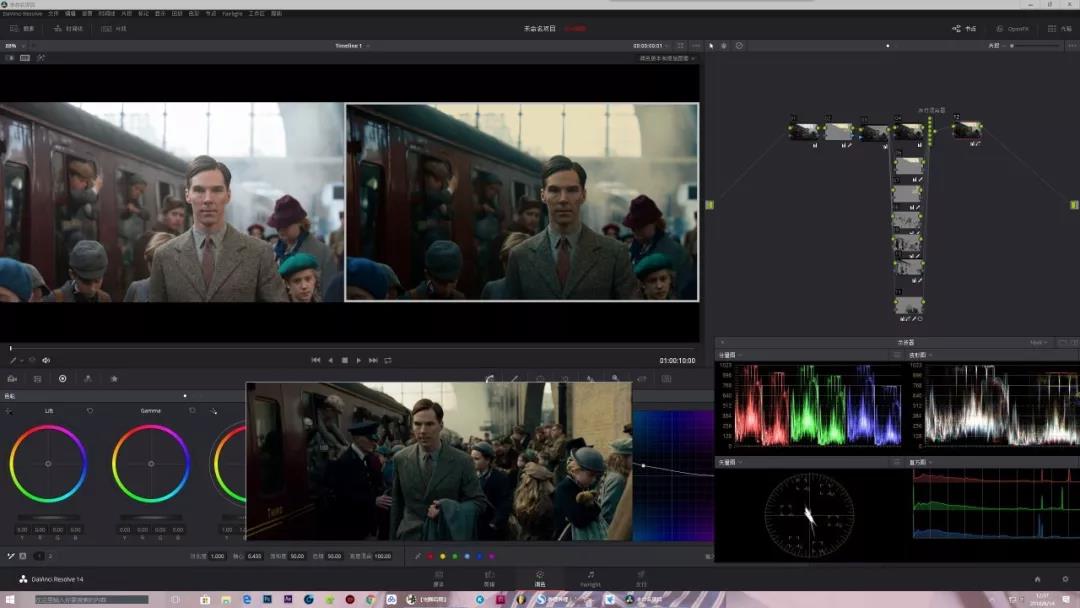Screen dimensions: 1080x608
Task: Toggle the OpenFX panel
Action: (x=1011, y=29)
